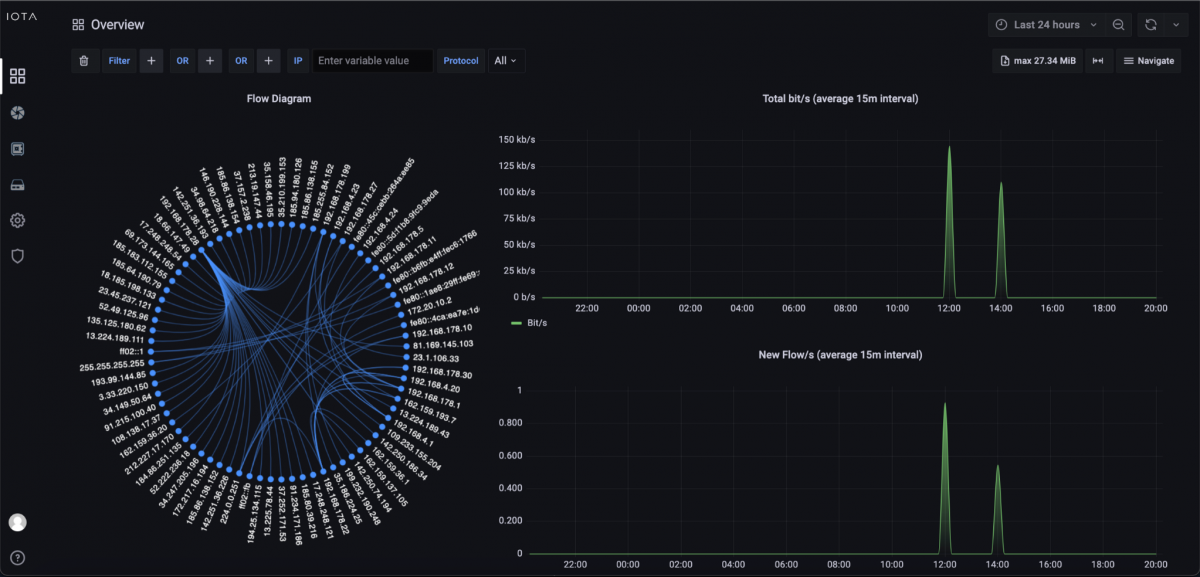
Task: Refresh the dashboard
Action: pyautogui.click(x=1151, y=25)
